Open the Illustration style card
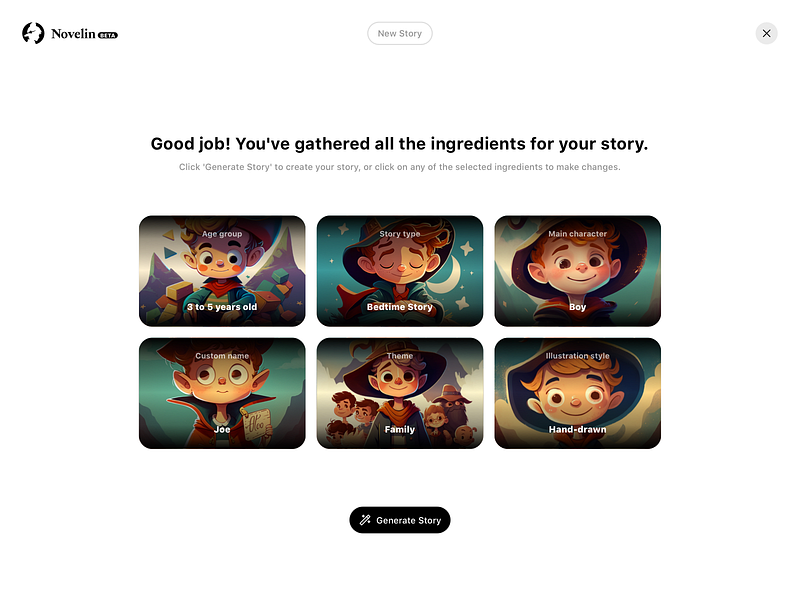 [x=578, y=393]
